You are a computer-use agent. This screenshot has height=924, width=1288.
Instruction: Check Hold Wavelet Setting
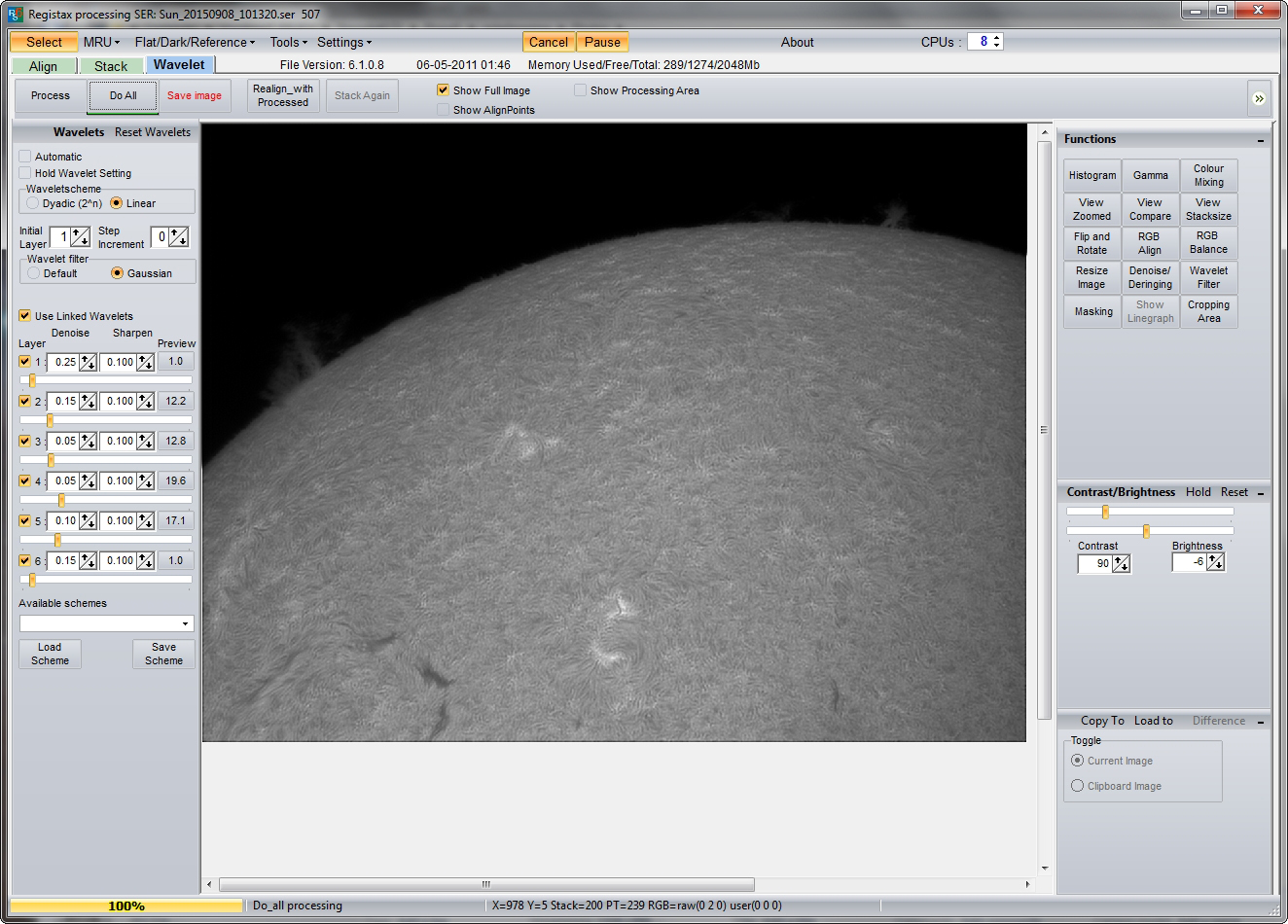[25, 173]
